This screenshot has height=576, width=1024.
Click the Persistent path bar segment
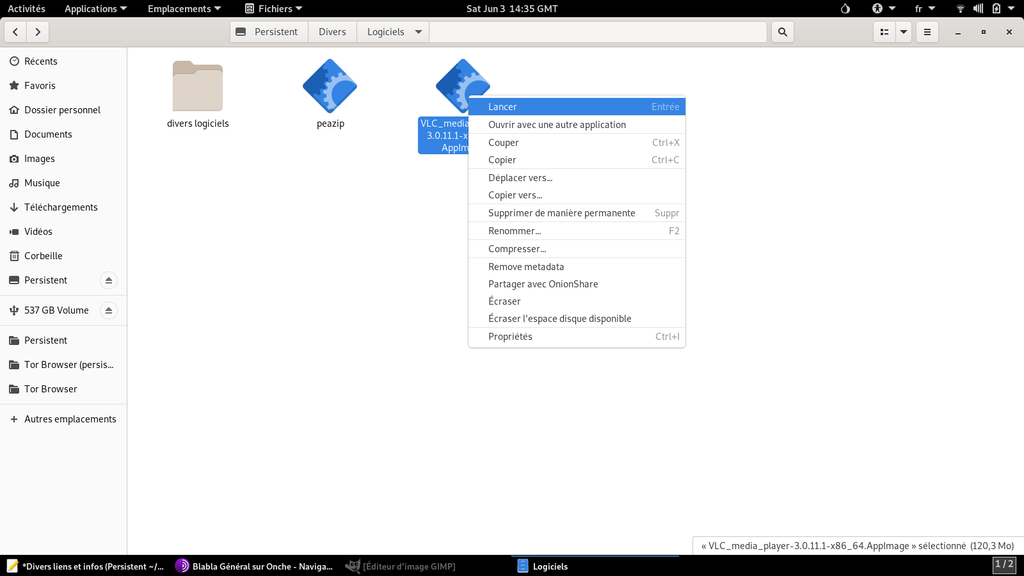point(268,32)
